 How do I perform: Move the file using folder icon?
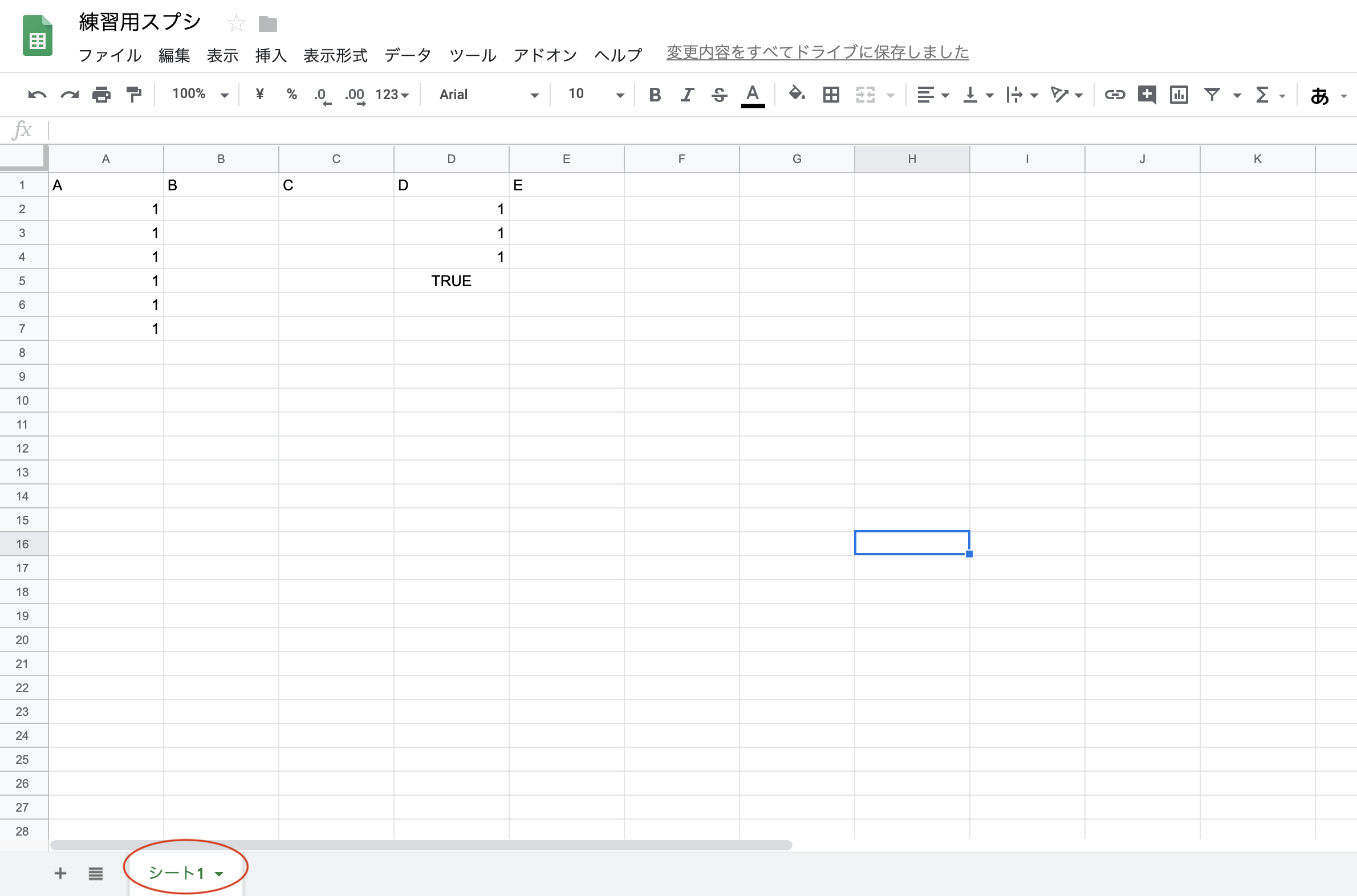(267, 24)
